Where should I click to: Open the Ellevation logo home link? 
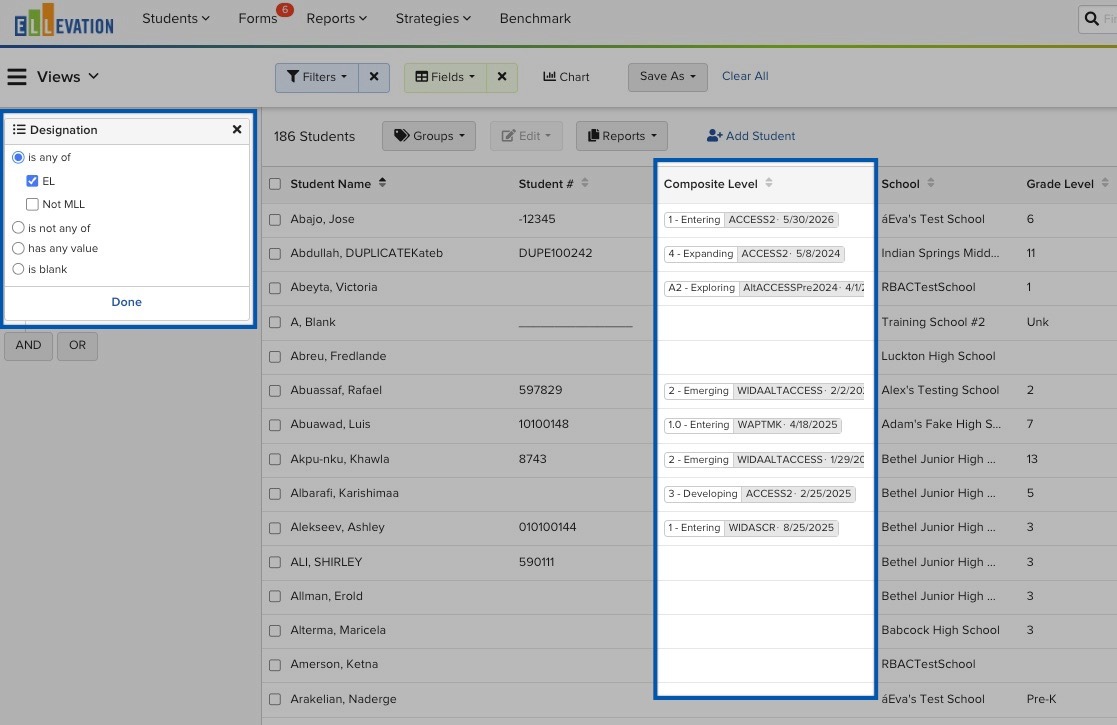click(64, 21)
